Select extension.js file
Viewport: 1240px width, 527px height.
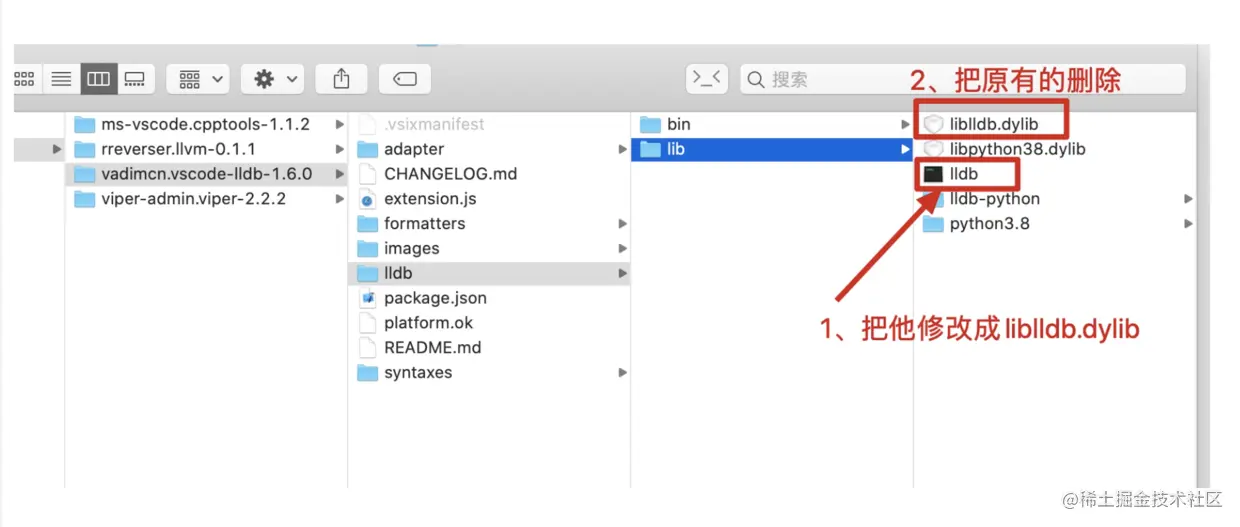point(490,199)
